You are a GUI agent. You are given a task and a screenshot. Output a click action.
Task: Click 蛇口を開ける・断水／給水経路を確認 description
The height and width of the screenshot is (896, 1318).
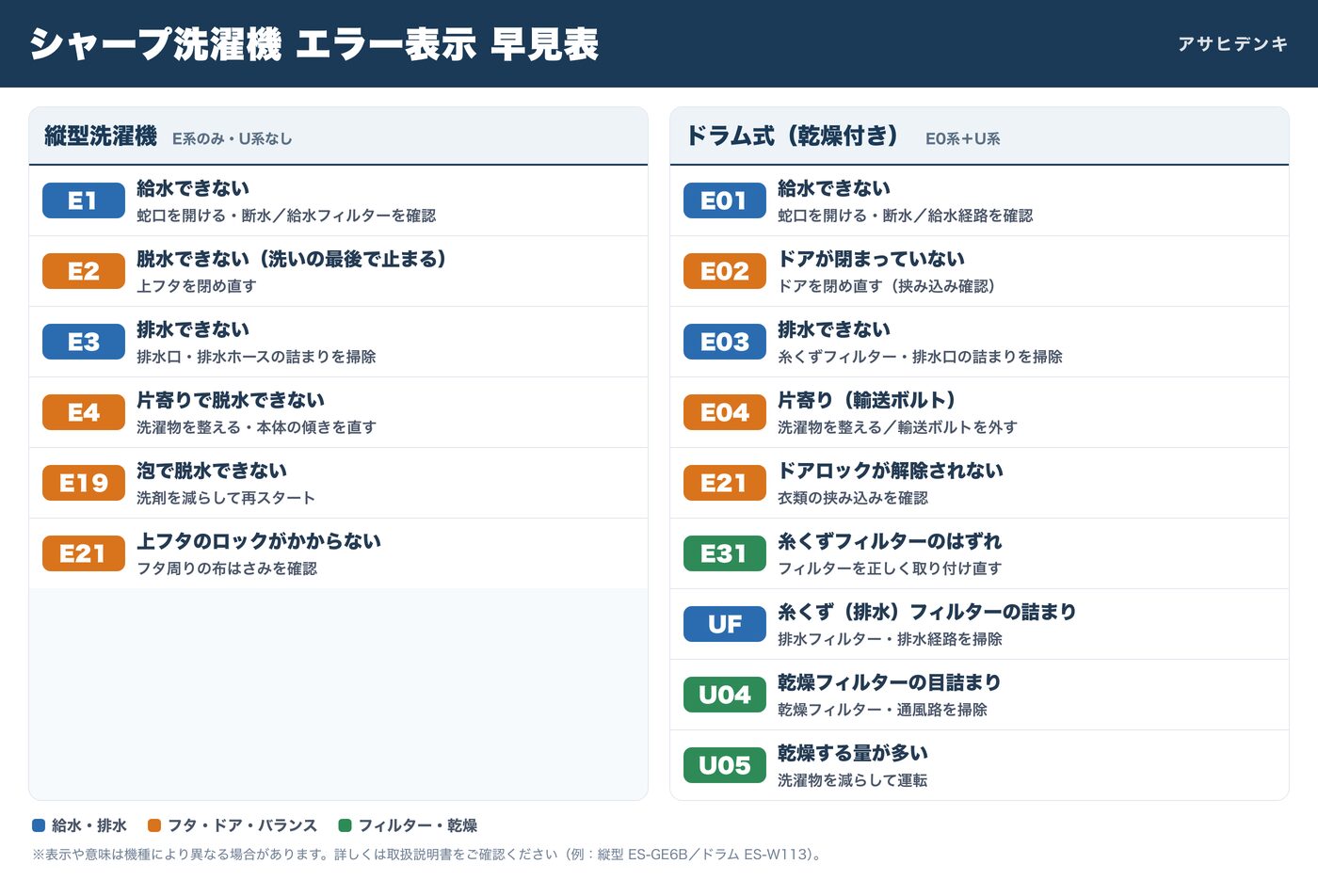click(906, 216)
